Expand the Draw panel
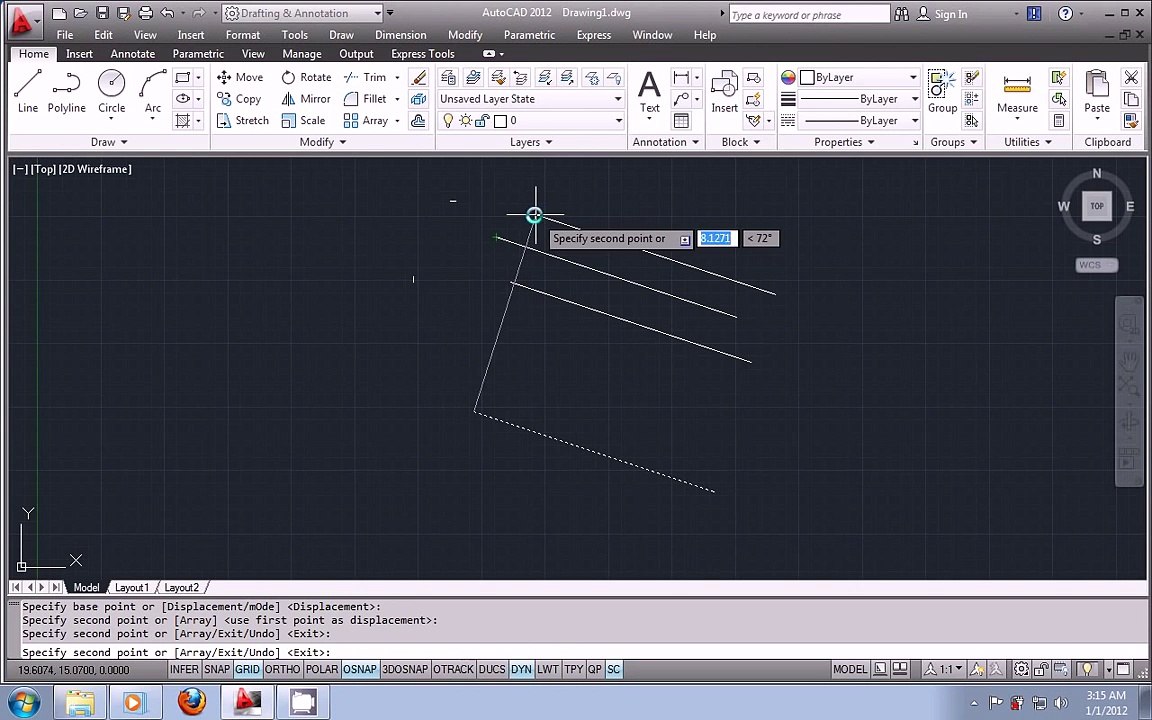 point(109,142)
